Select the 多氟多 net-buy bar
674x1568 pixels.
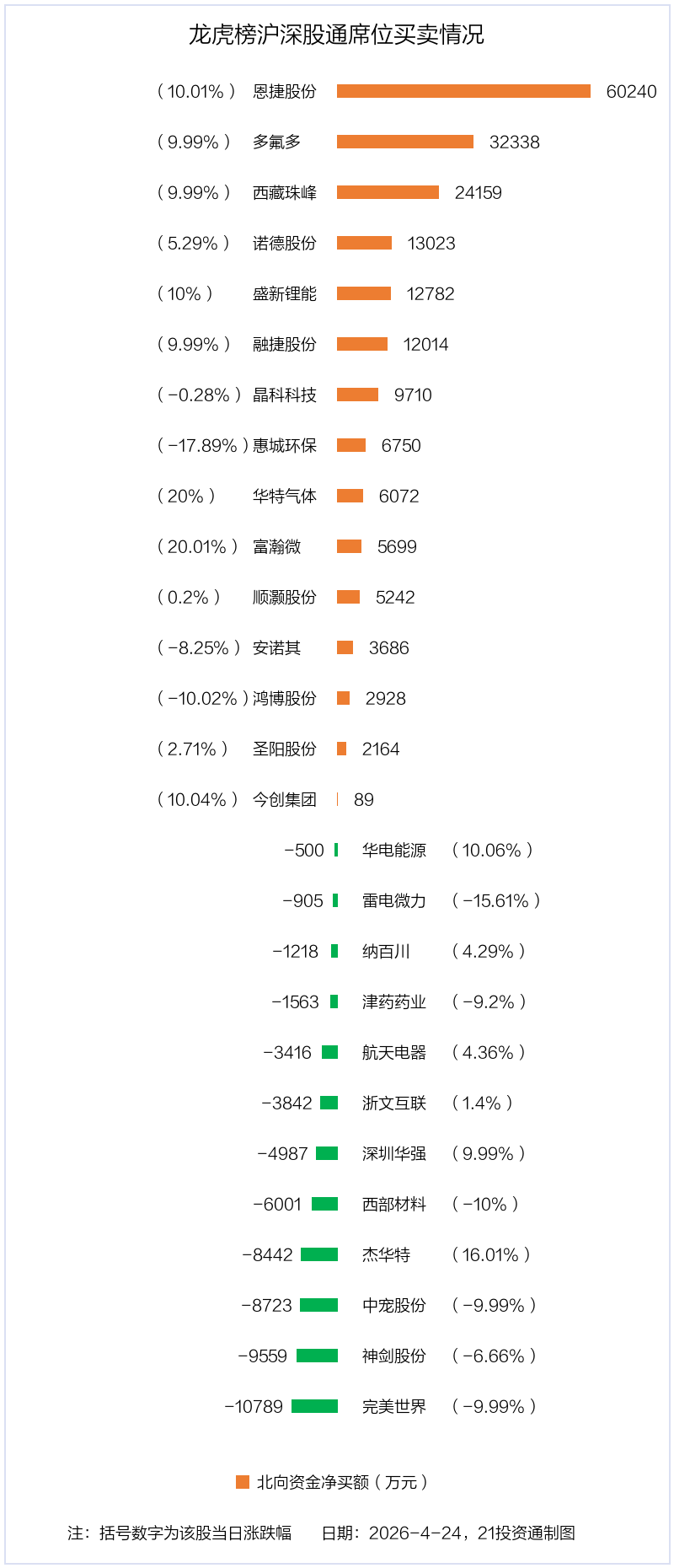pos(405,142)
